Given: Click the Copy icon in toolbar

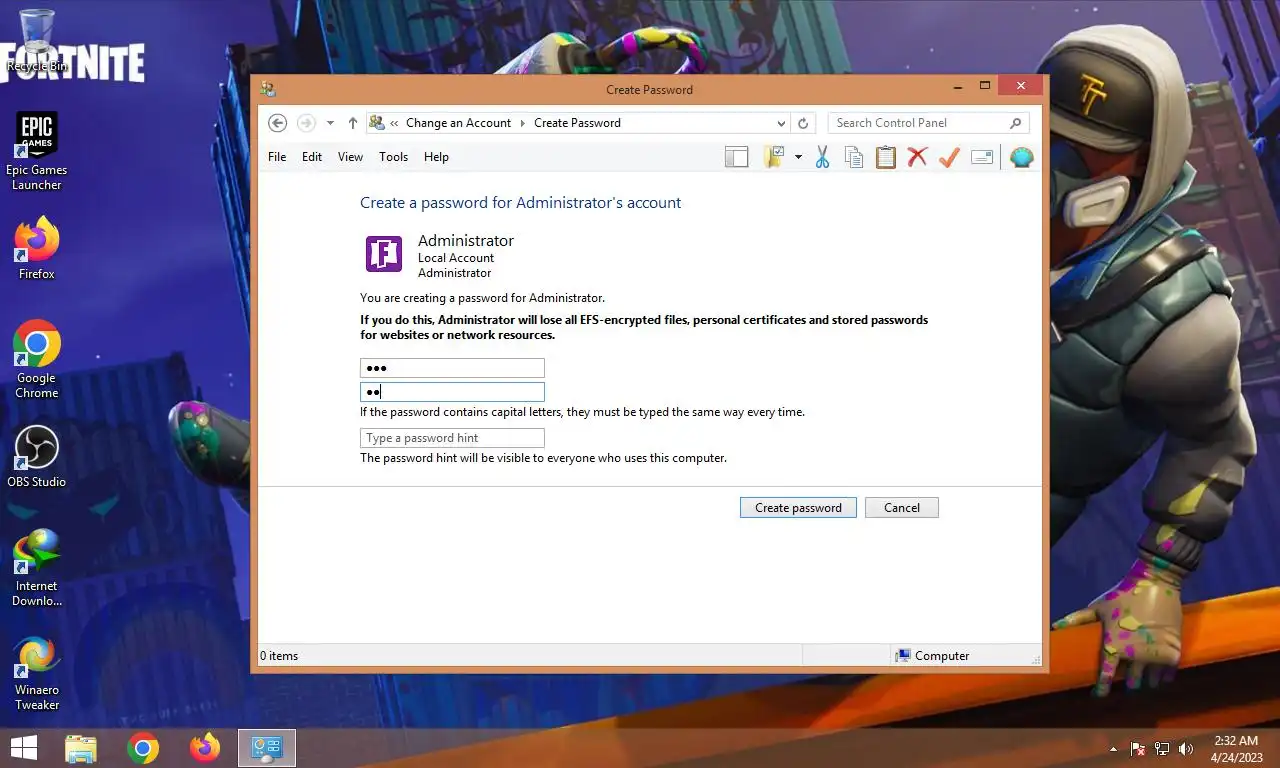Looking at the screenshot, I should click(x=854, y=157).
